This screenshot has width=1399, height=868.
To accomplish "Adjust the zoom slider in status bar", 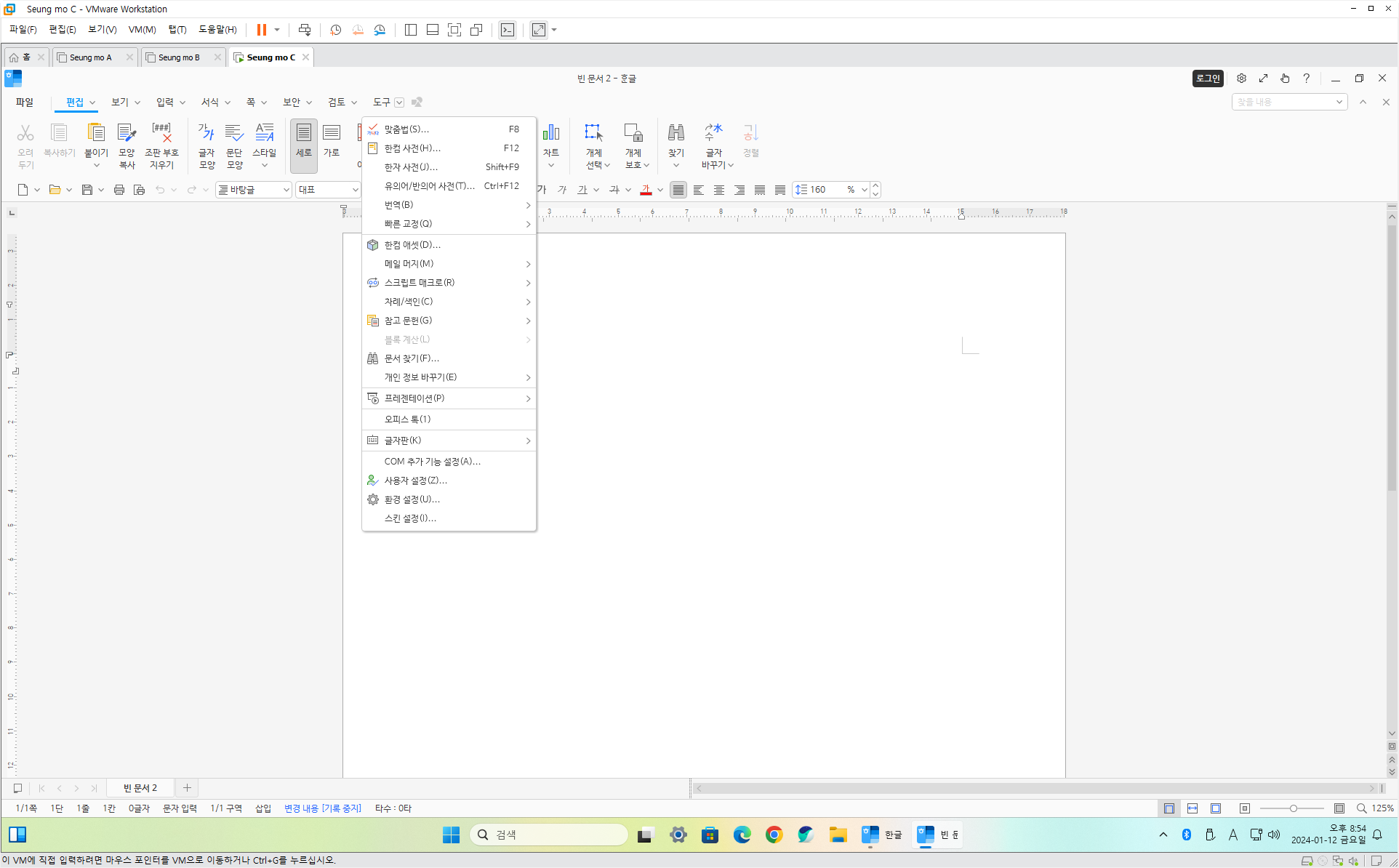I will tap(1294, 808).
